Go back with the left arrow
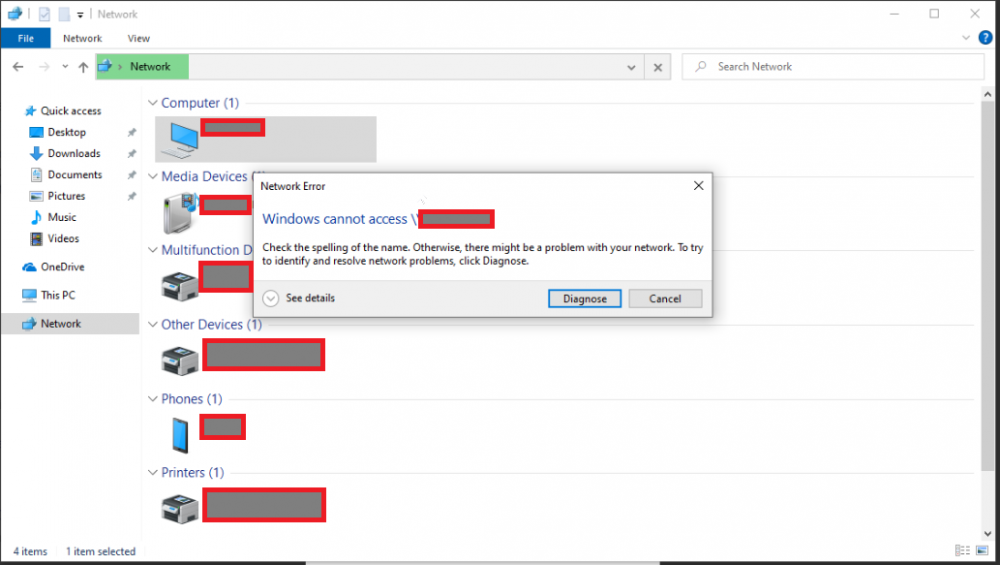This screenshot has height=565, width=1000. click(18, 66)
